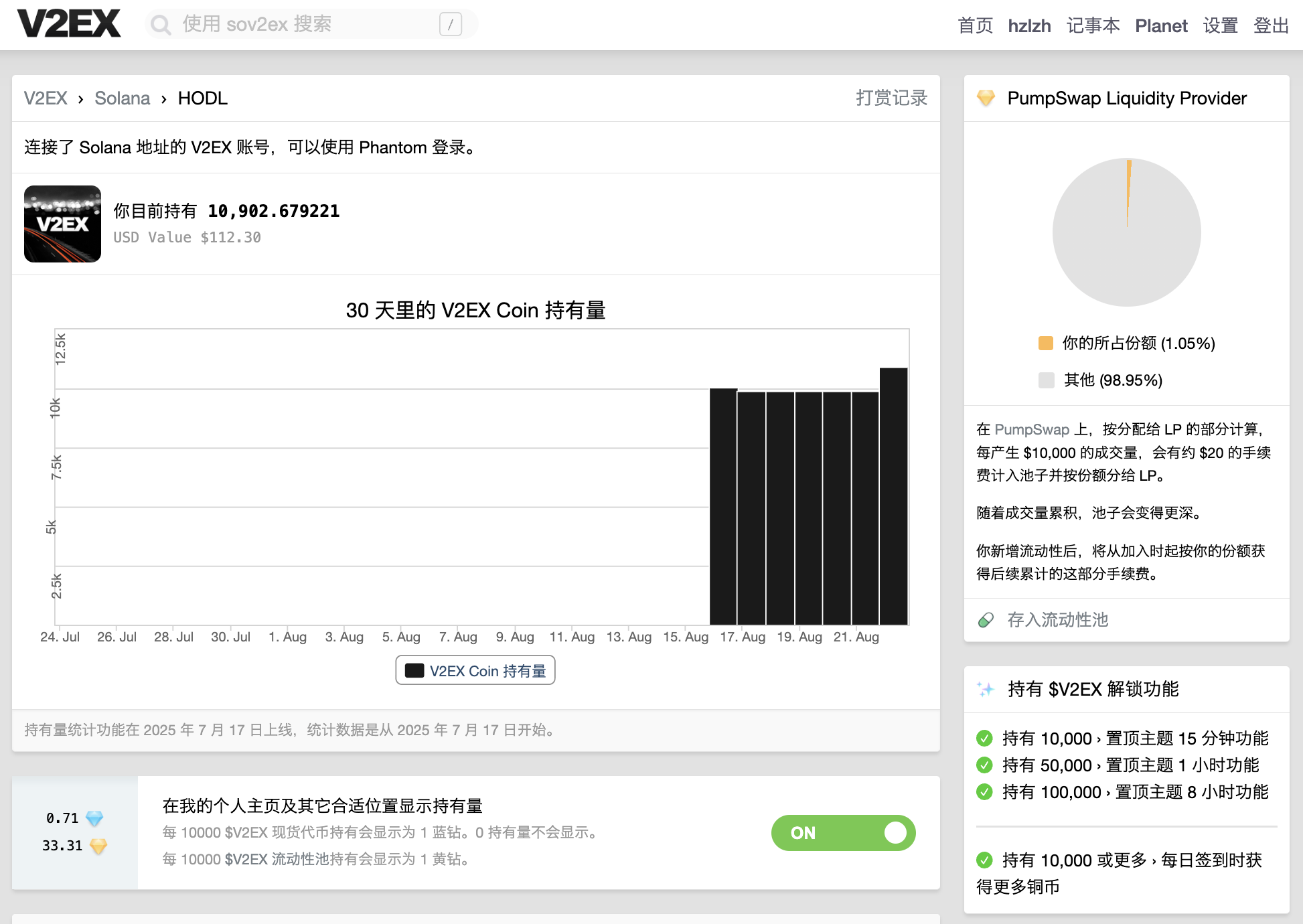Click the yellow diamond icon beside 33.31

98,846
